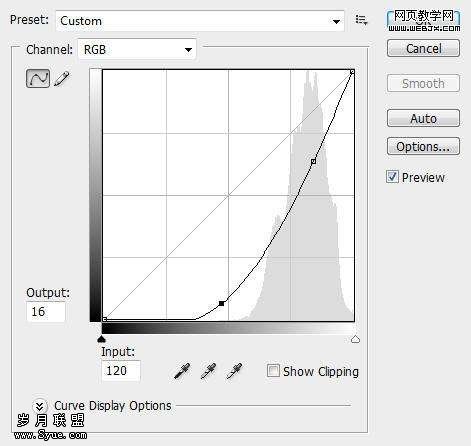Select the upper hollow curve point
This screenshot has height=446, width=471.
(313, 162)
